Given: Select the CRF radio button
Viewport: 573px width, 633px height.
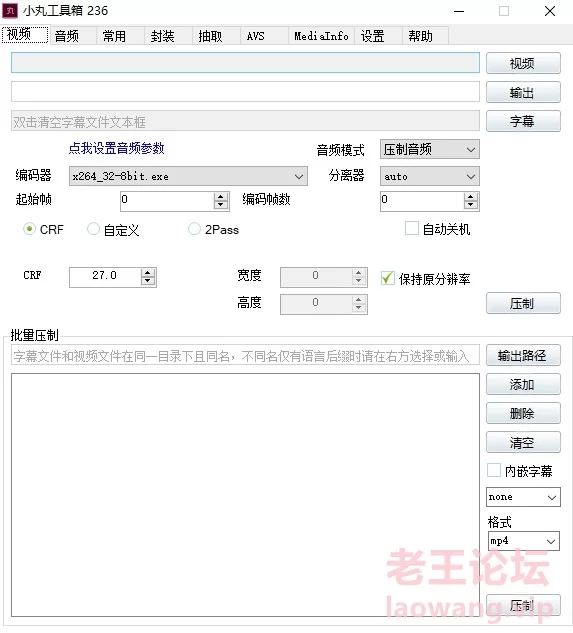Looking at the screenshot, I should [x=29, y=229].
